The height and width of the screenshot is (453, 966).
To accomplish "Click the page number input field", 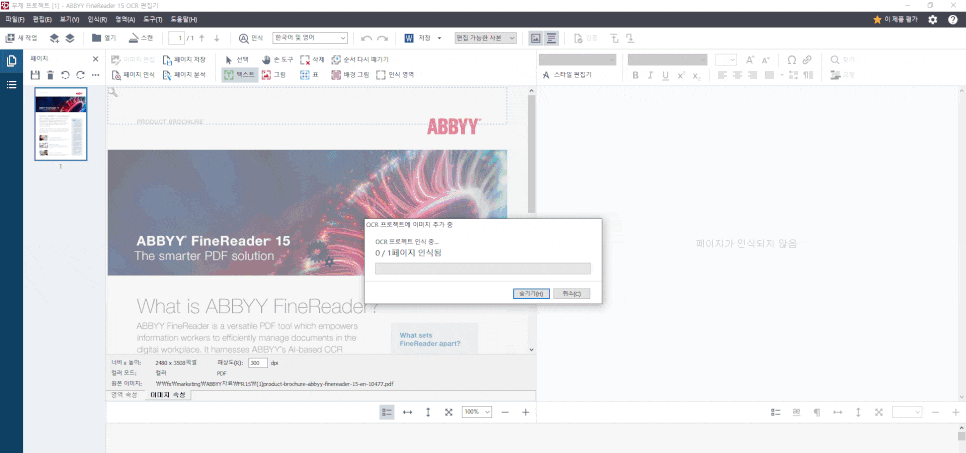I will coord(176,38).
